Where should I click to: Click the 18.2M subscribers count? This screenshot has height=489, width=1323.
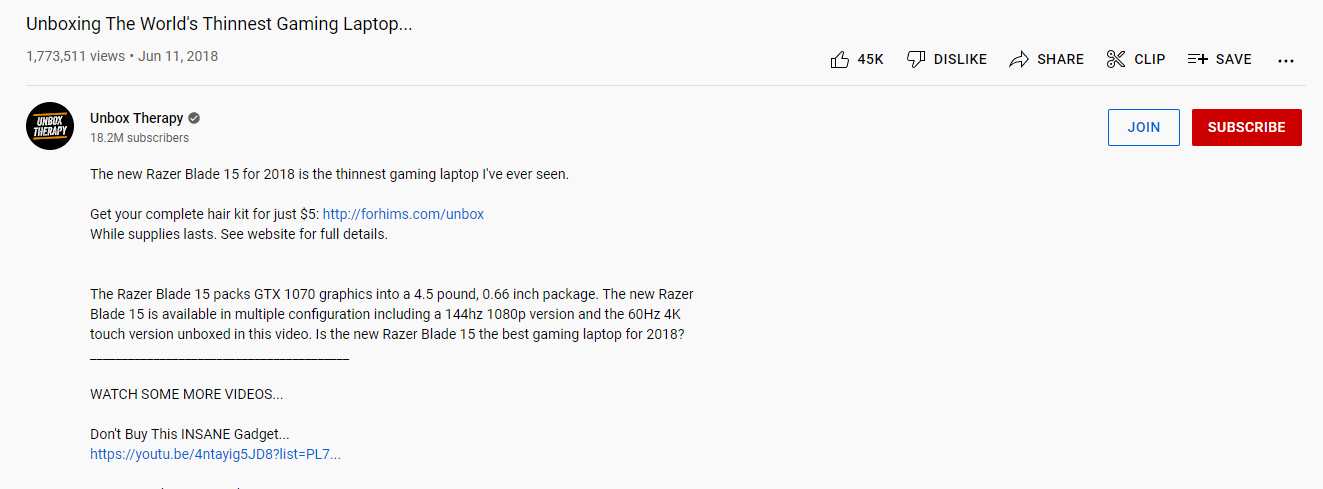tap(139, 138)
